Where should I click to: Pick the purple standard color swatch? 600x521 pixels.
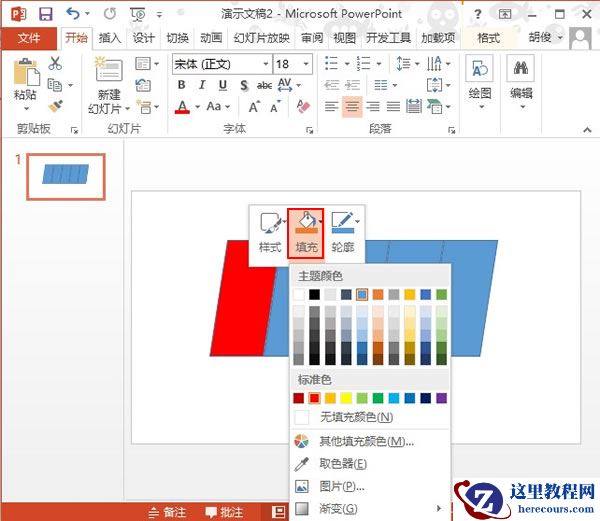point(442,398)
